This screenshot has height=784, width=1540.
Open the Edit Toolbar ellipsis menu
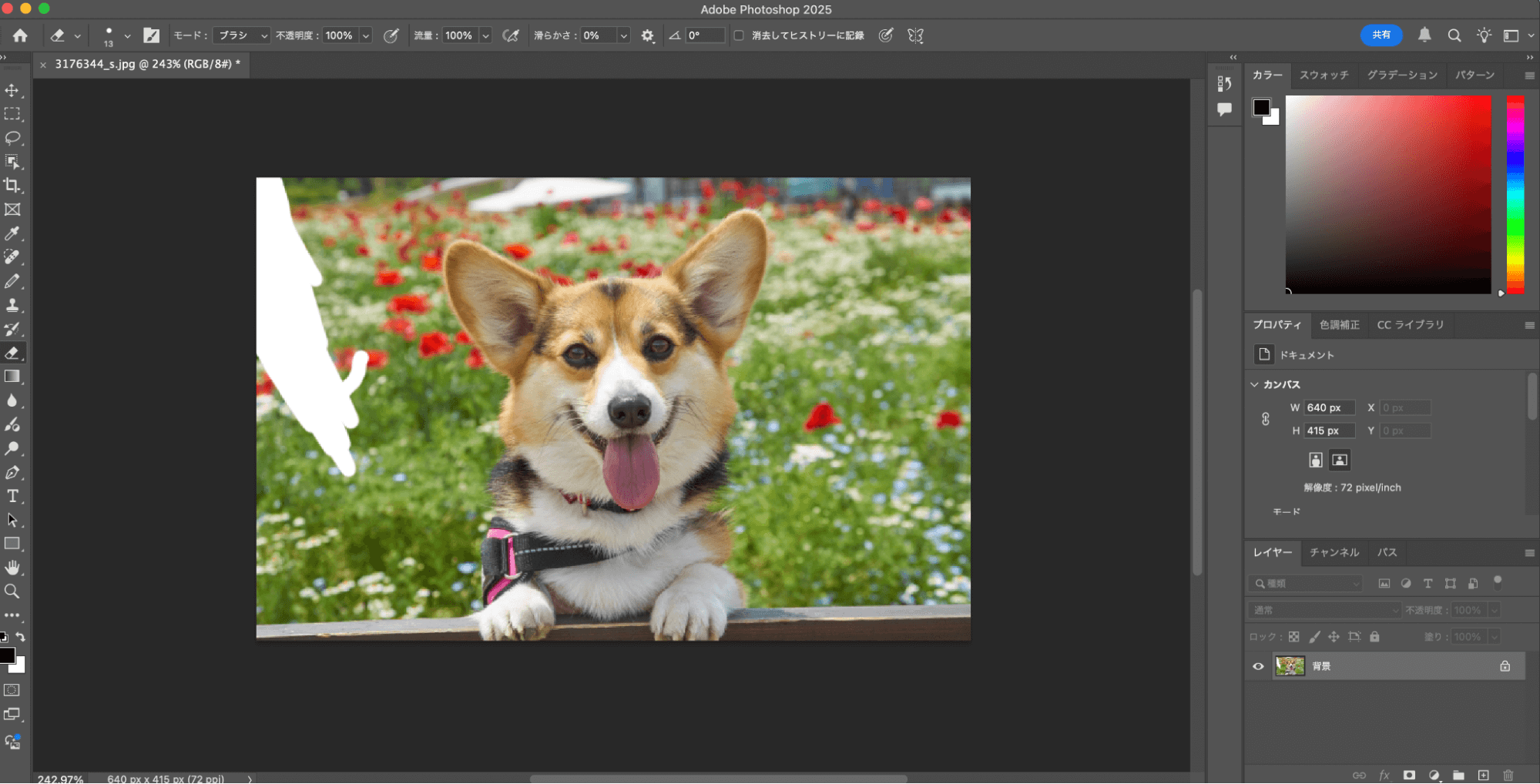12,615
